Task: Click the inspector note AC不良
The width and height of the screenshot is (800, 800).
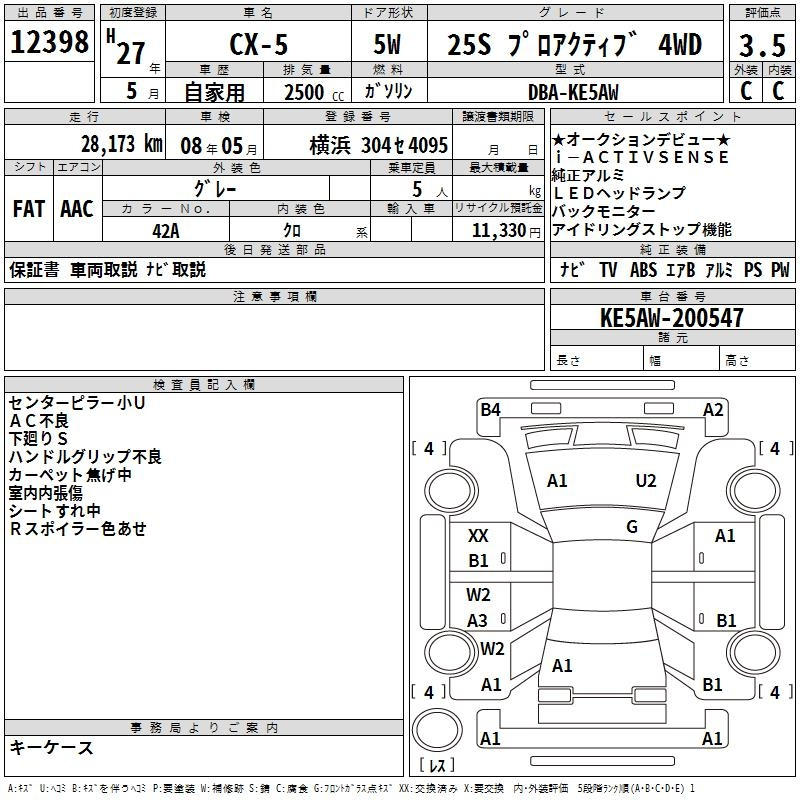Action: click(39, 421)
